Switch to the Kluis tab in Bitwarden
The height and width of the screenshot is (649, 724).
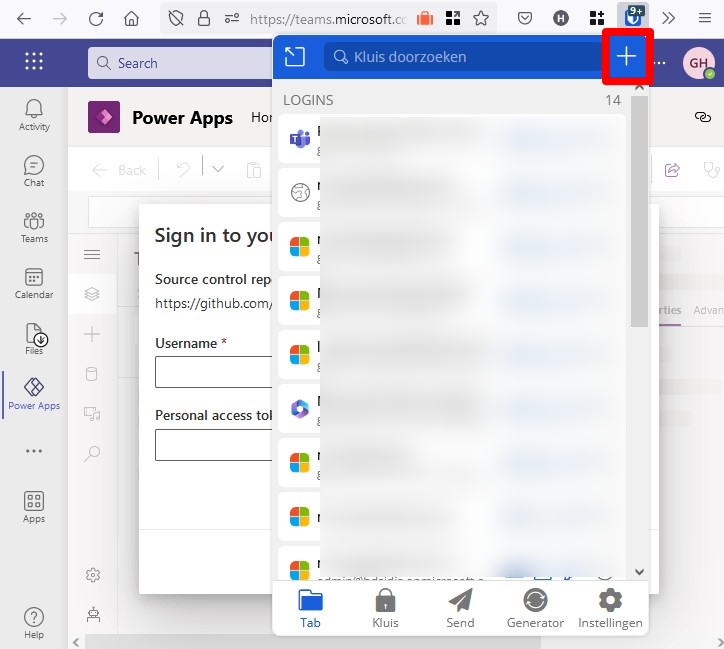pyautogui.click(x=385, y=608)
